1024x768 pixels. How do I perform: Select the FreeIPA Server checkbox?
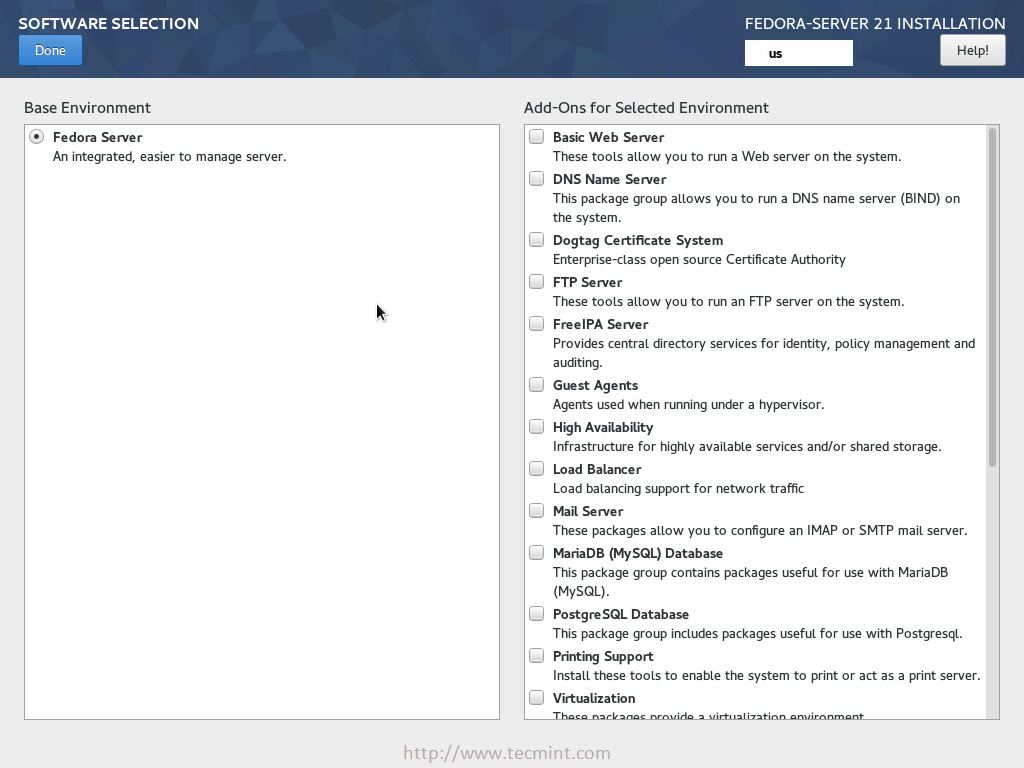coord(537,324)
